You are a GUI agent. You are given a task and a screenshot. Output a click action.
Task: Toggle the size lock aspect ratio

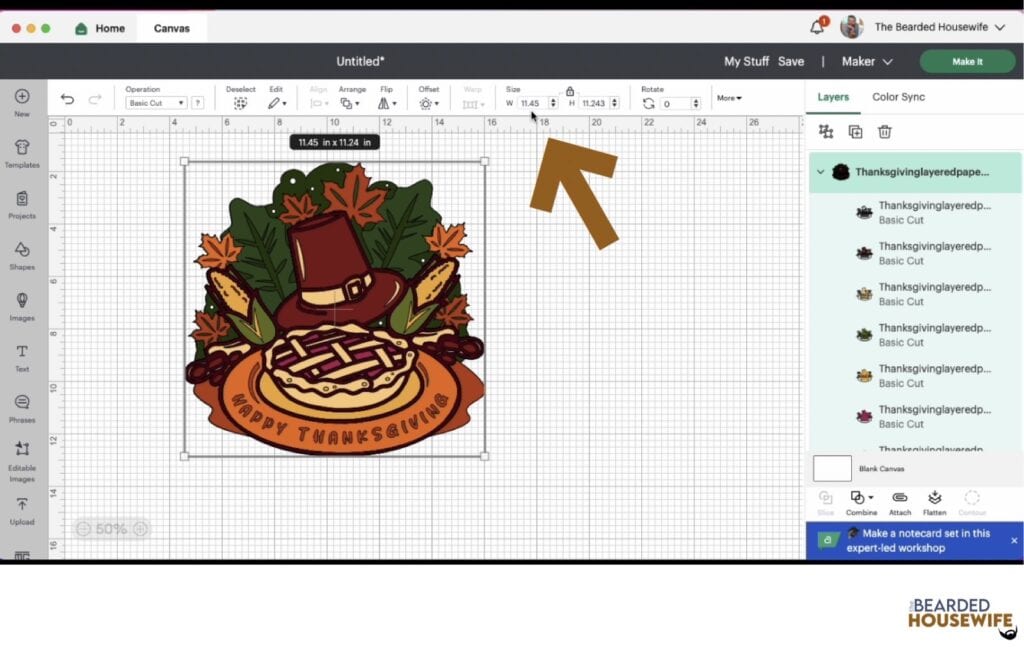569,90
